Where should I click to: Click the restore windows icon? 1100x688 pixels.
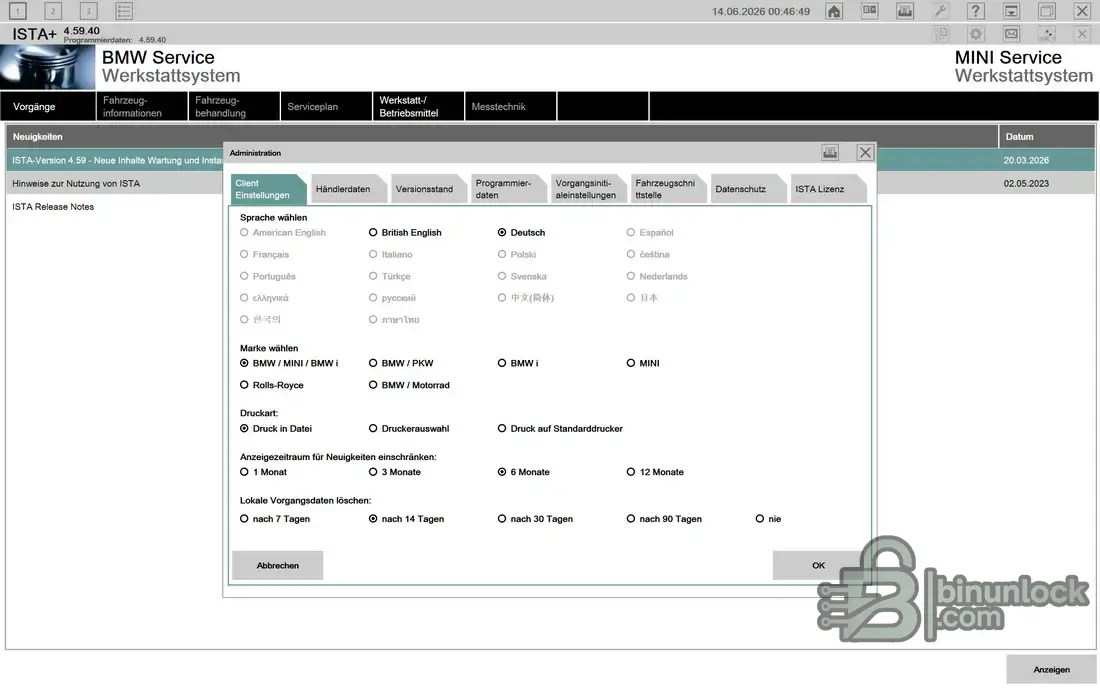[x=1047, y=11]
